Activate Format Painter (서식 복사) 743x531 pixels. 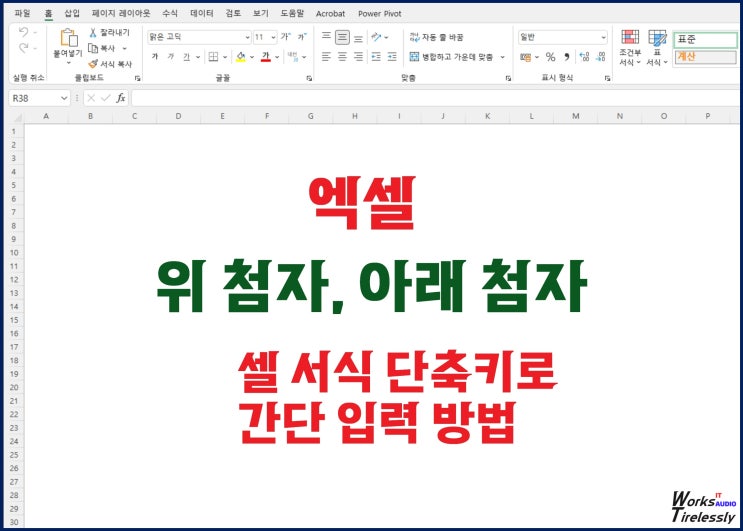point(110,63)
